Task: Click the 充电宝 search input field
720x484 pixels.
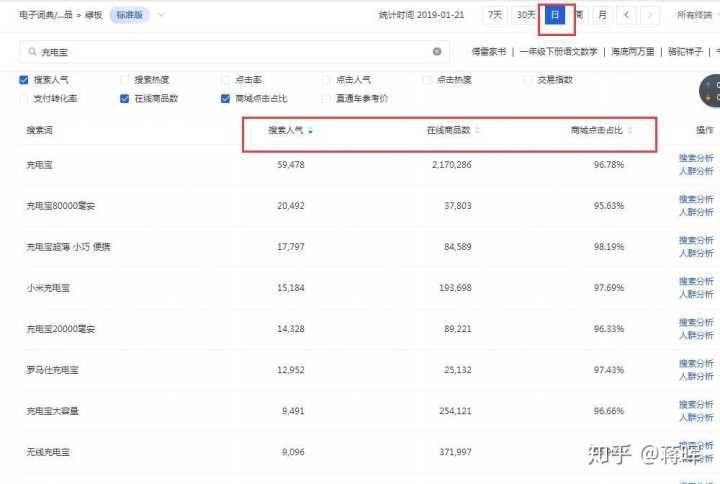Action: click(230, 51)
